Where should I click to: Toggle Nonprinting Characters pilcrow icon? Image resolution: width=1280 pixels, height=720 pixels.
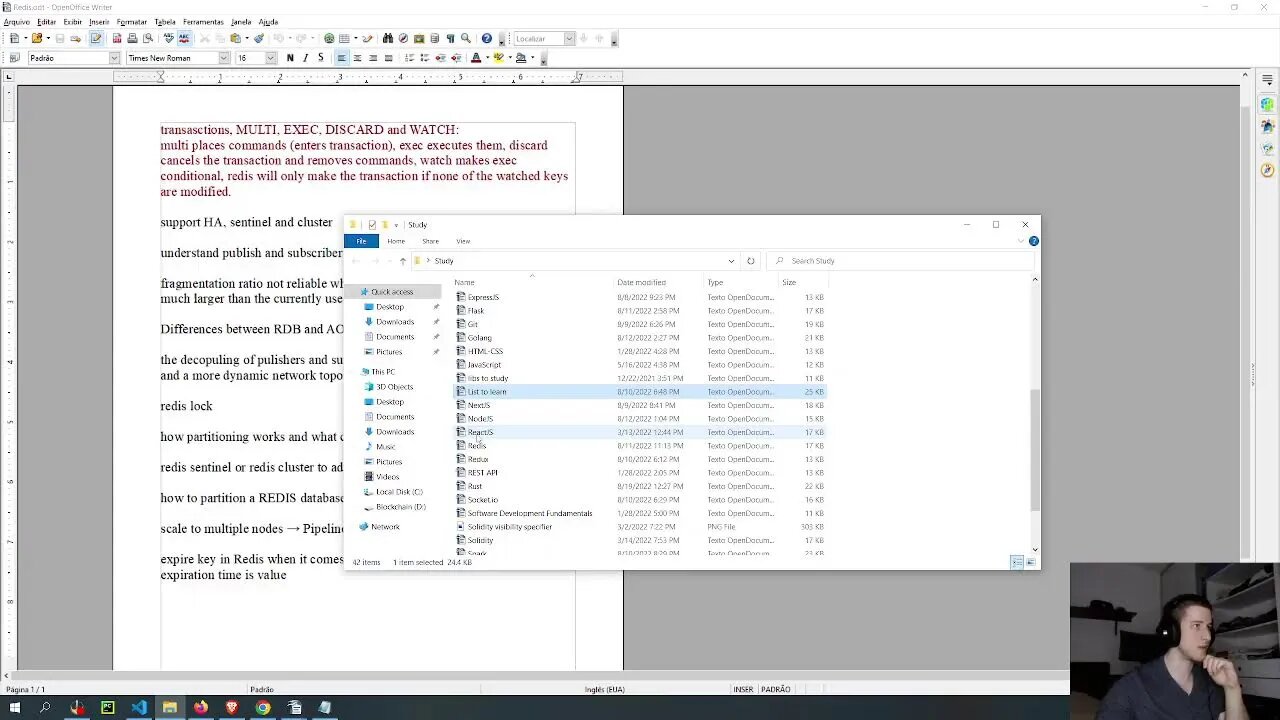click(450, 39)
